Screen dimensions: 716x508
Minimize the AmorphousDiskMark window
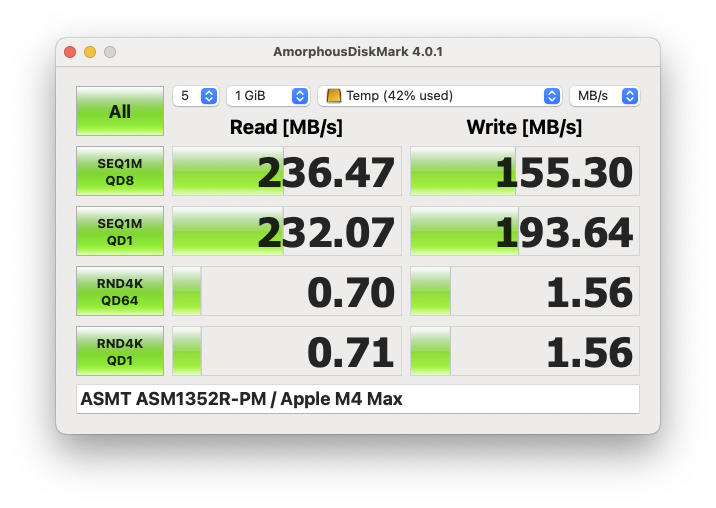coord(90,52)
